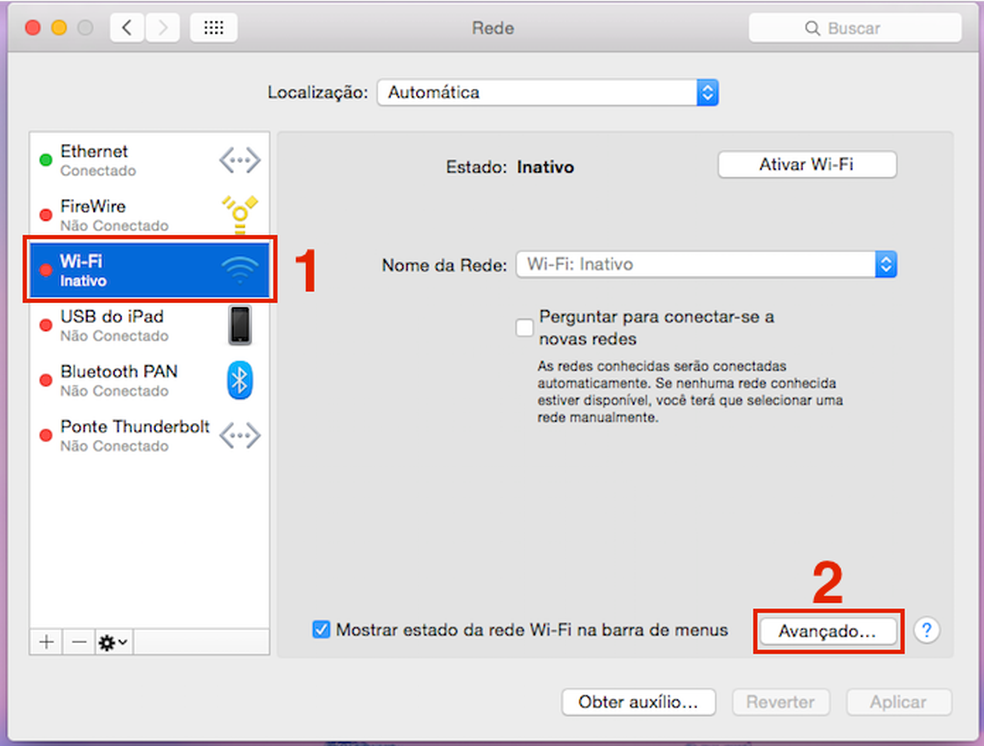This screenshot has width=984, height=746.
Task: Open the help question mark button
Action: 926,630
